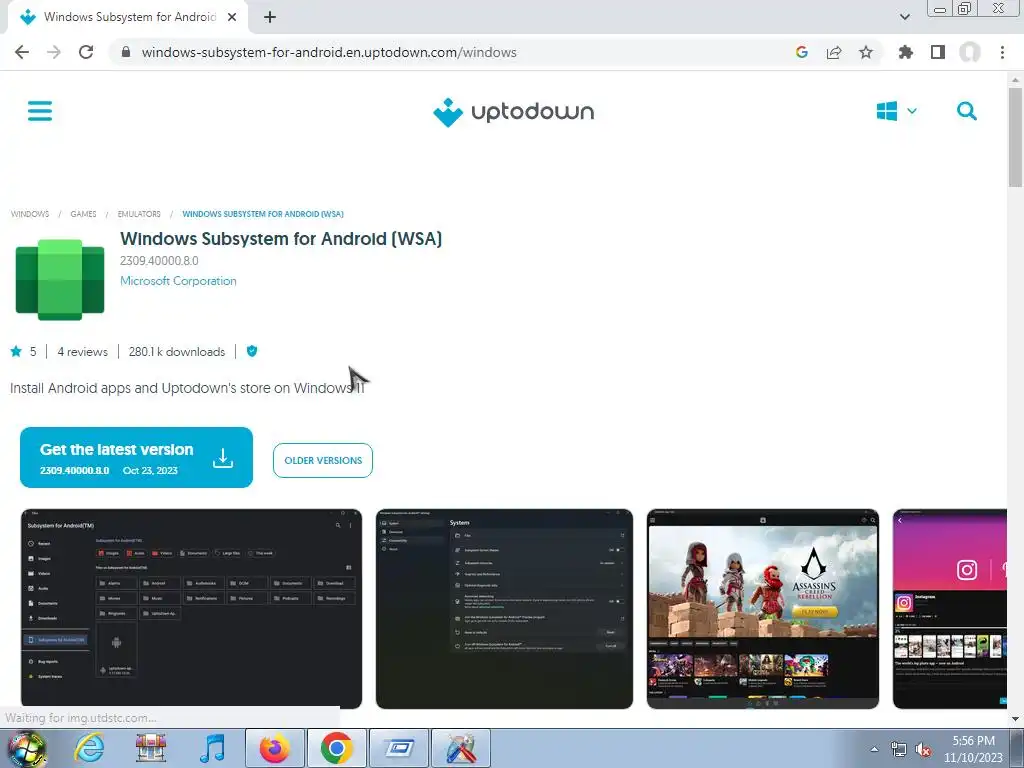Screen dimensions: 1024x768
Task: Open the GAMES breadcrumb link
Action: (83, 214)
